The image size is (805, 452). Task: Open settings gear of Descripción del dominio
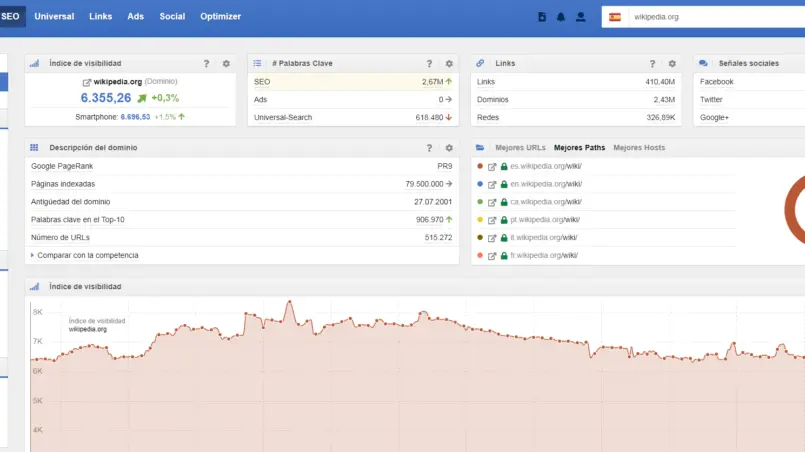449,148
